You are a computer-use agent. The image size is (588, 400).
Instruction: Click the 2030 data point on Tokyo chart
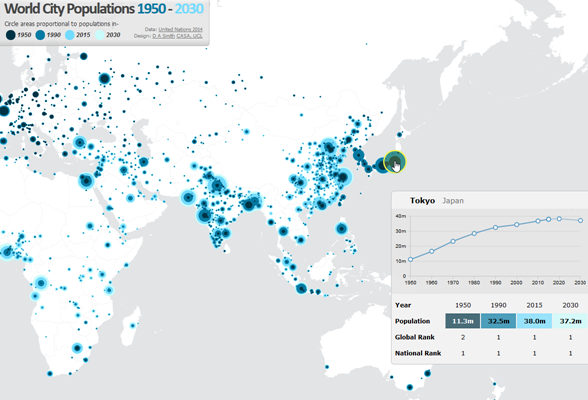coord(580,220)
